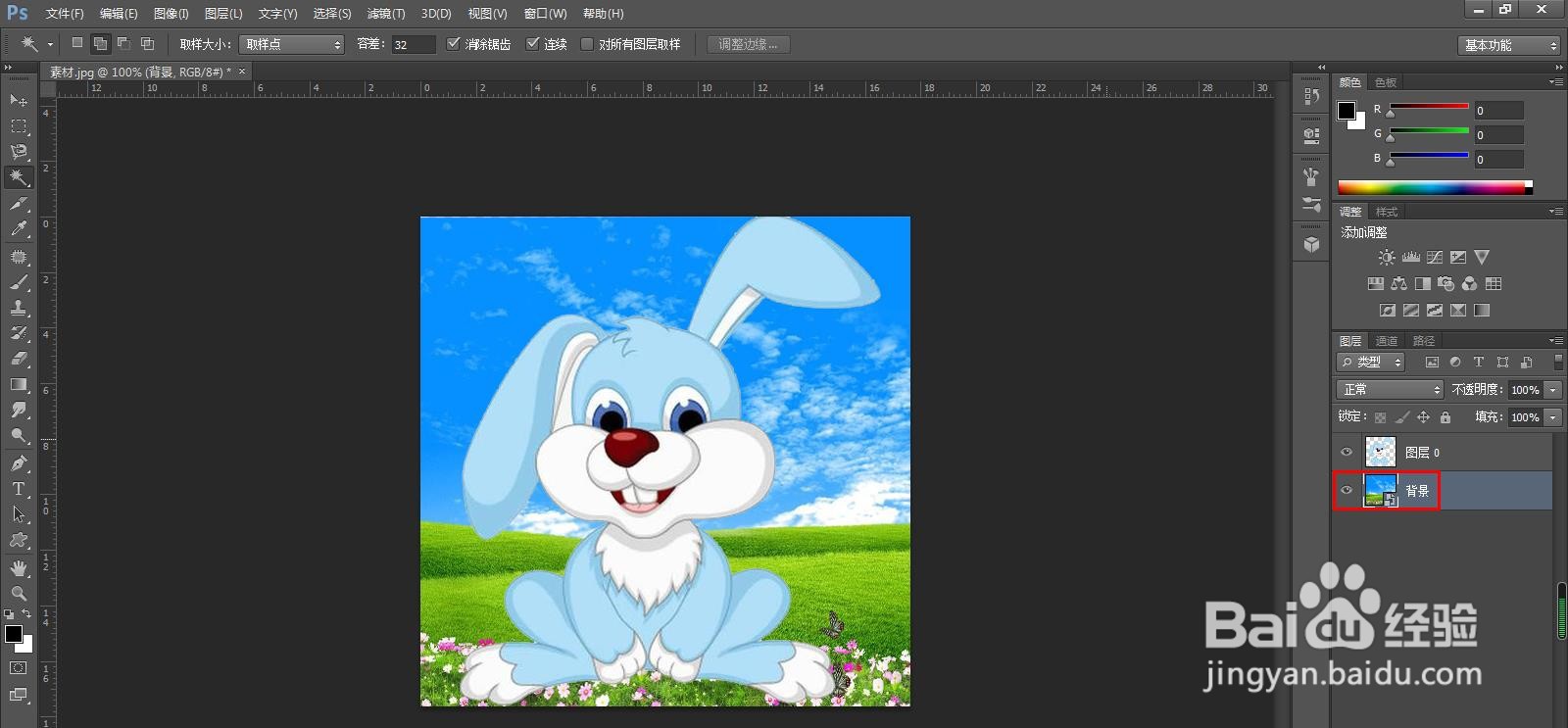Switch to the 样式 styles tab
The height and width of the screenshot is (728, 1568).
click(x=1387, y=212)
